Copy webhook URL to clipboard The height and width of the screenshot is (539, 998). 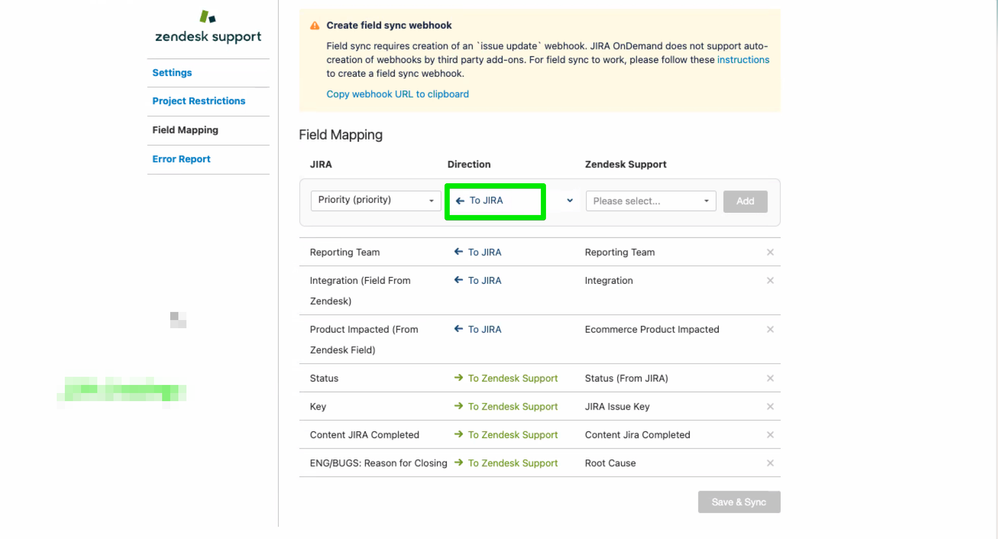[398, 94]
